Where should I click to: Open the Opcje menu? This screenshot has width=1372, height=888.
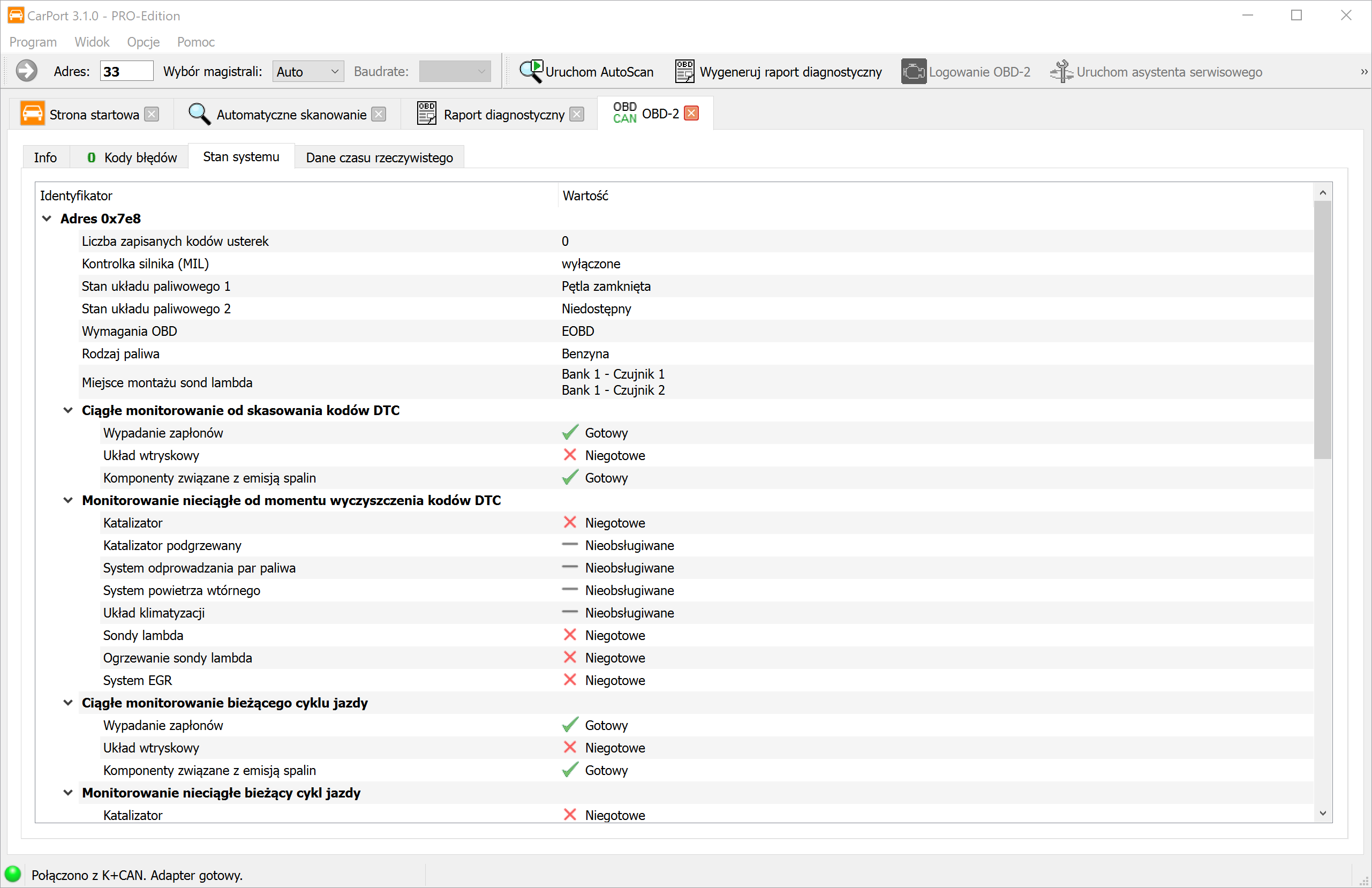pos(143,42)
